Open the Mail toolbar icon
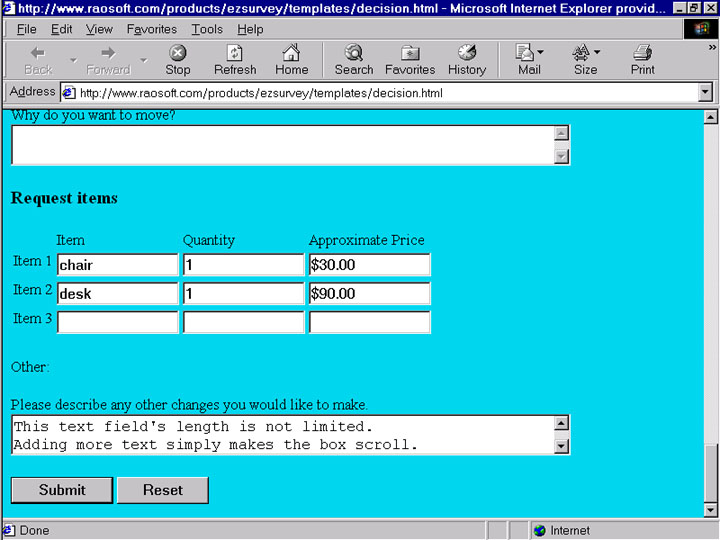The width and height of the screenshot is (720, 540). click(524, 53)
